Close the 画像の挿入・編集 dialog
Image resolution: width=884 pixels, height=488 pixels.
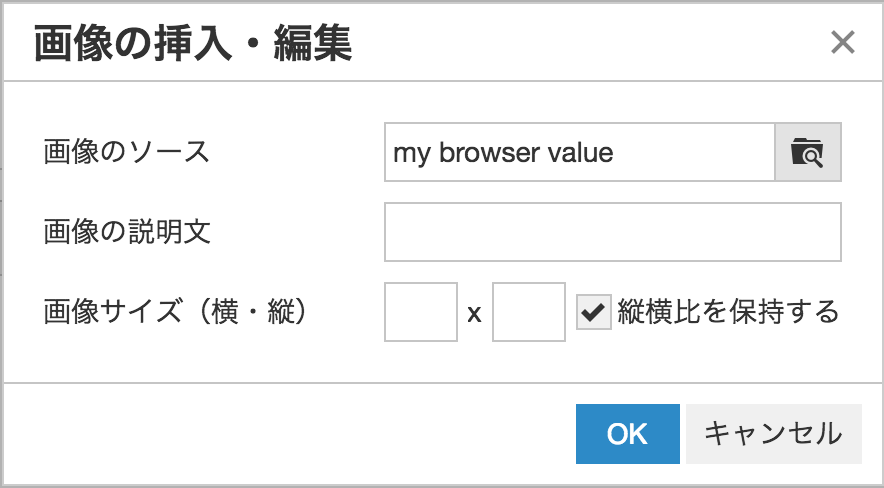click(843, 42)
